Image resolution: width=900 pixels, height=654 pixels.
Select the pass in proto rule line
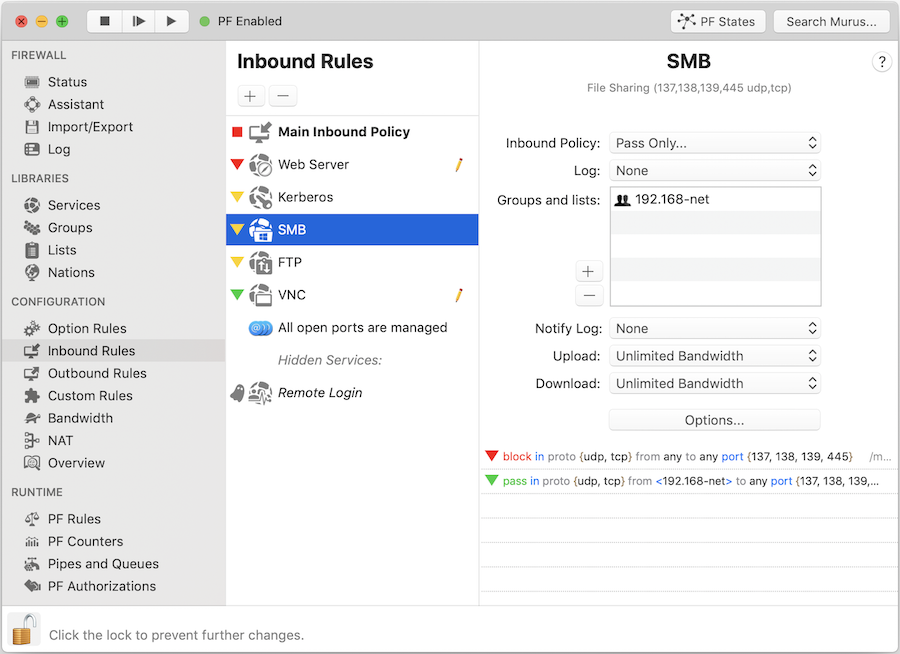coord(689,481)
